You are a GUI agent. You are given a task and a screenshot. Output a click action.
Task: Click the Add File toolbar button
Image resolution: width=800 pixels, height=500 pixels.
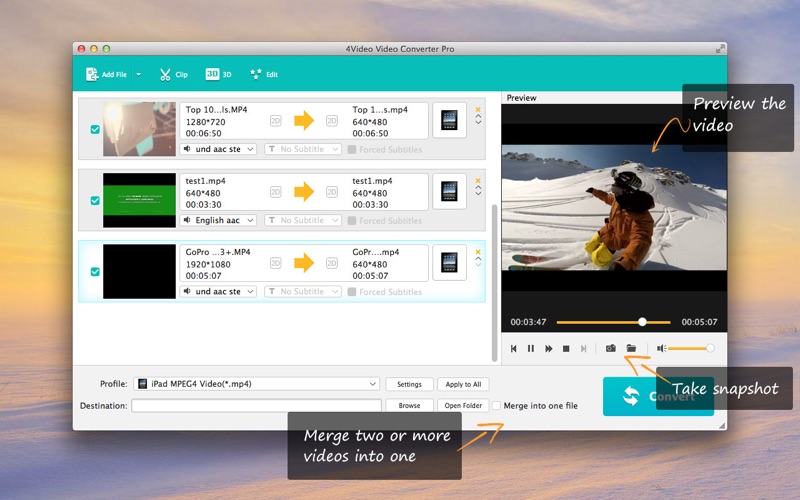click(x=106, y=74)
